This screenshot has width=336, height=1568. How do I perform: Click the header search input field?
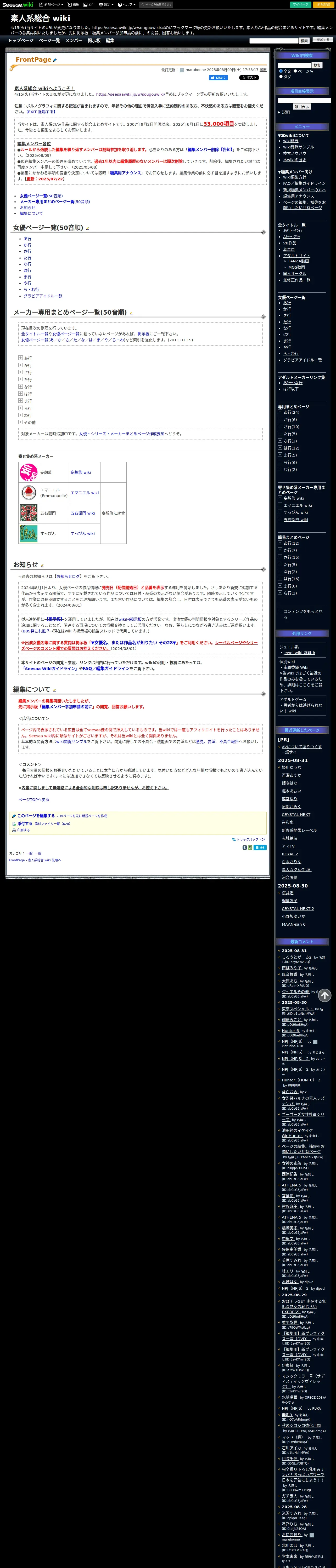tap(274, 41)
